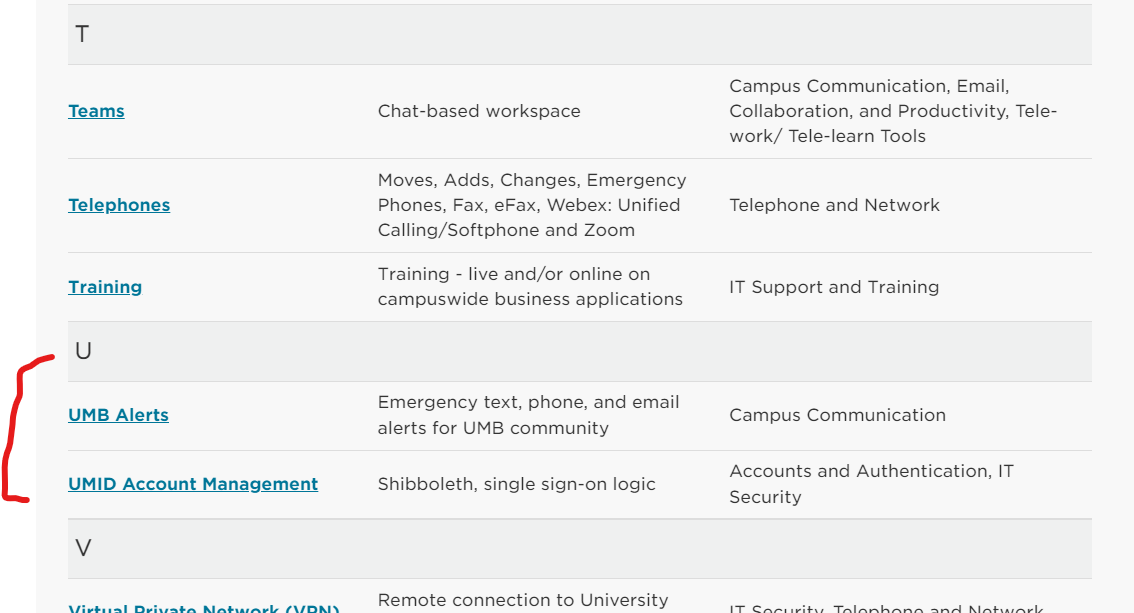Follow the Training link
This screenshot has height=613, width=1134.
105,287
